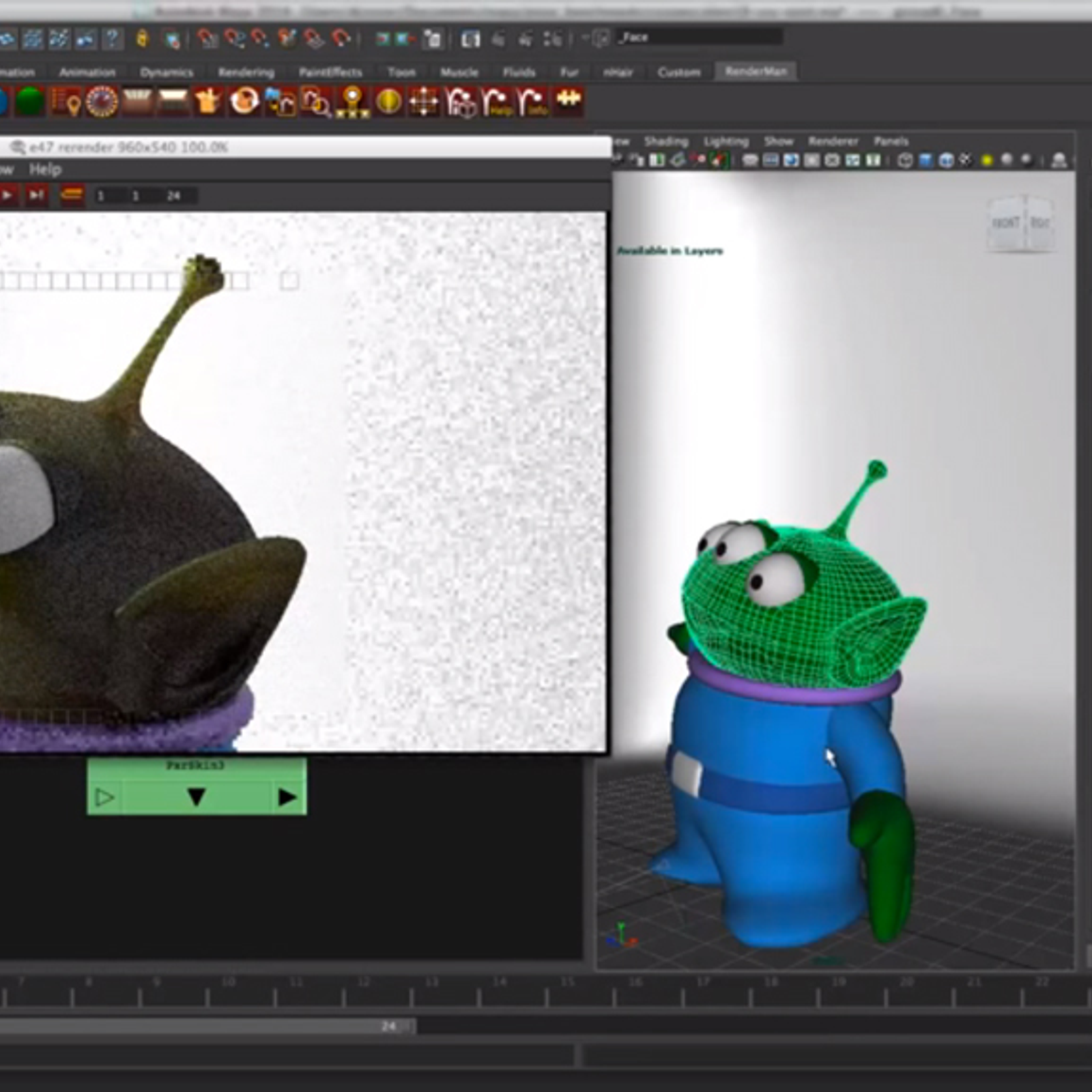Viewport: 1092px width, 1092px height.
Task: Click the down triangle on ParSkin3 node
Action: [197, 796]
